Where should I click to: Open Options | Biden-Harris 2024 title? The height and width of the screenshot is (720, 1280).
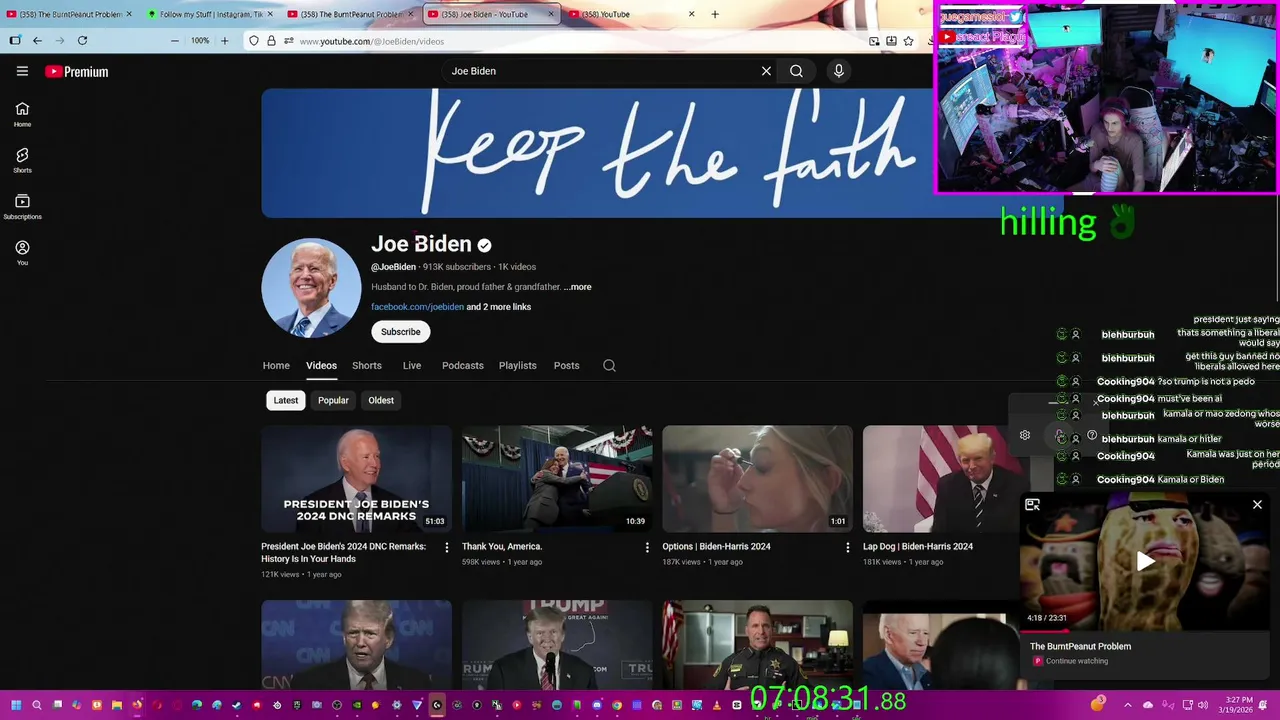coord(716,547)
